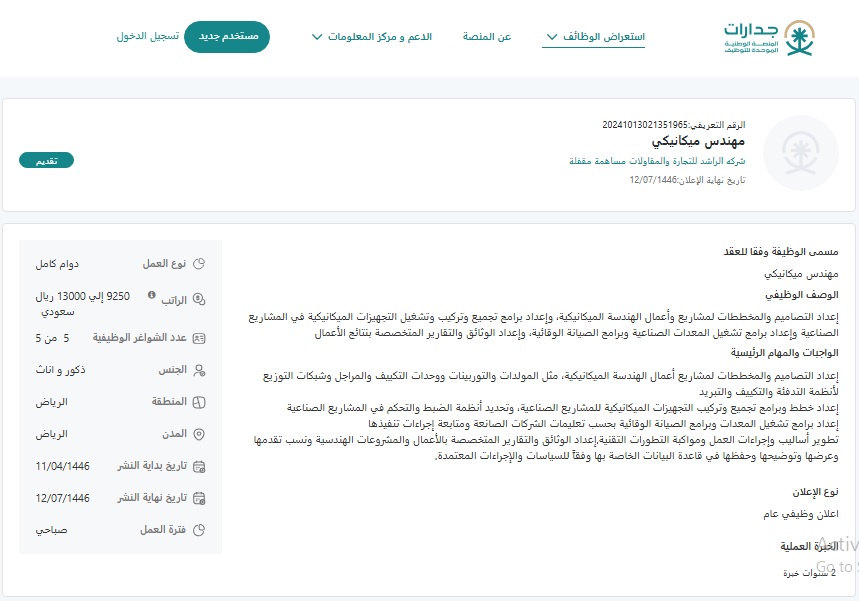The image size is (859, 601).
Task: Click the نوع الإعلان heading
Action: tap(815, 492)
